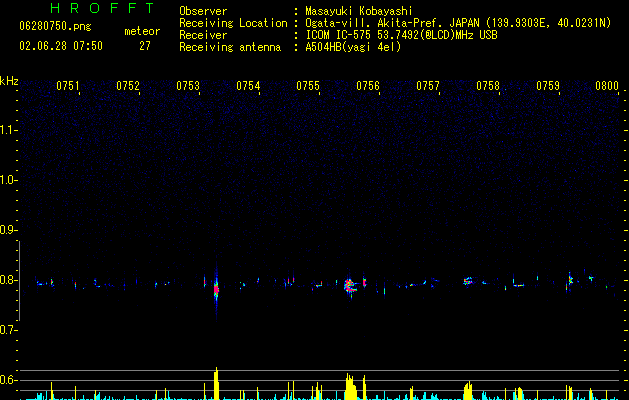Select the filename 06280750.png
The width and height of the screenshot is (629, 400).
click(55, 27)
